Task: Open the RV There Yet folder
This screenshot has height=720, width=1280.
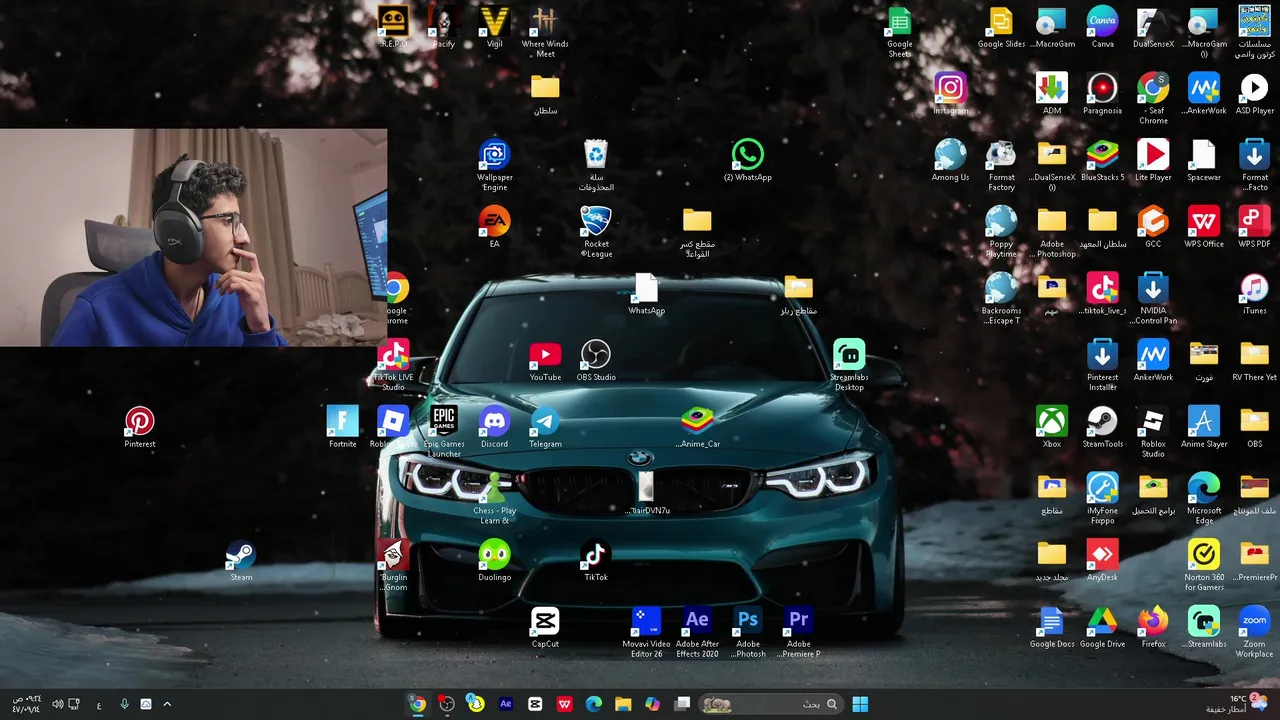Action: 1254,360
